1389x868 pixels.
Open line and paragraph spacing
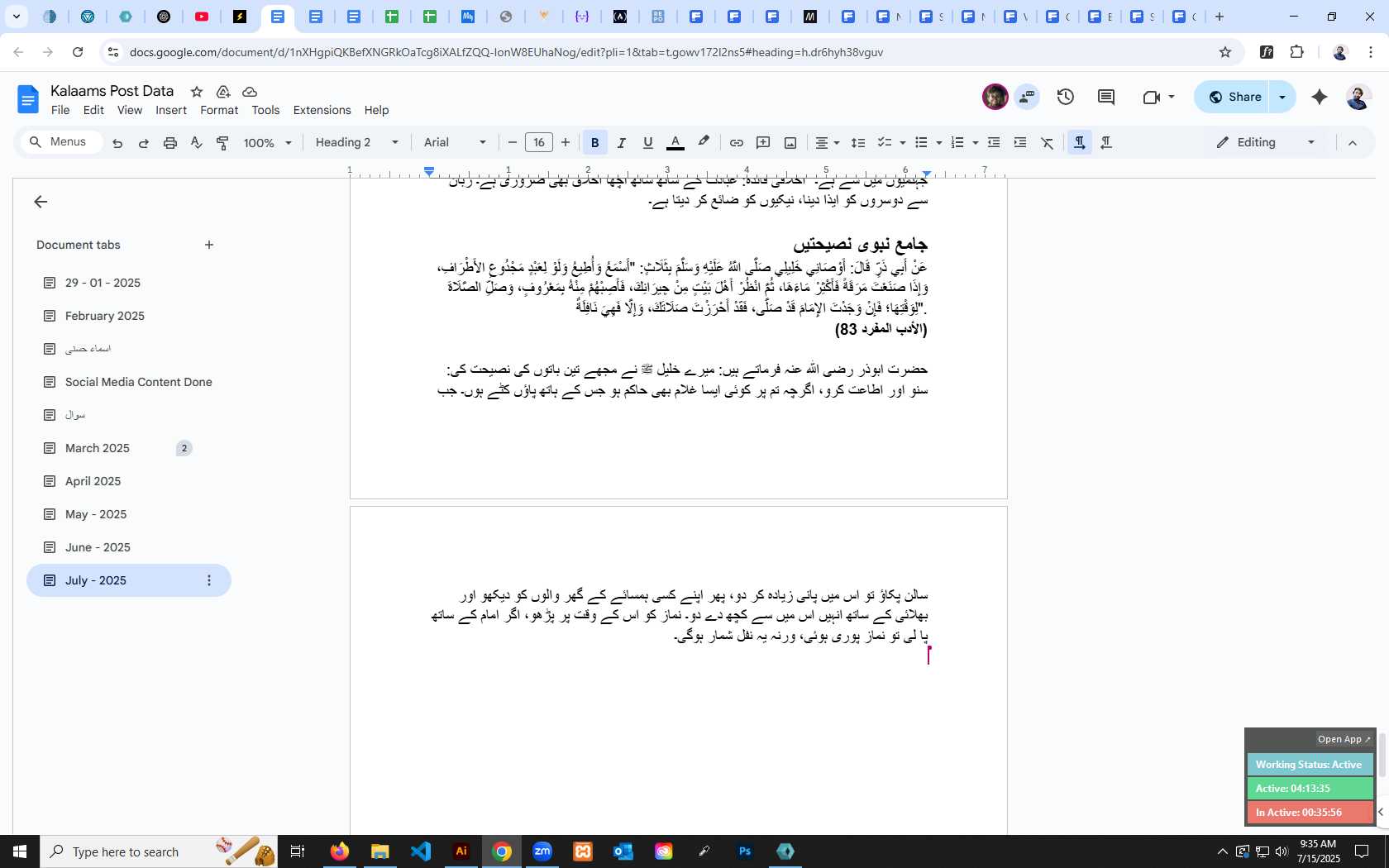[858, 143]
